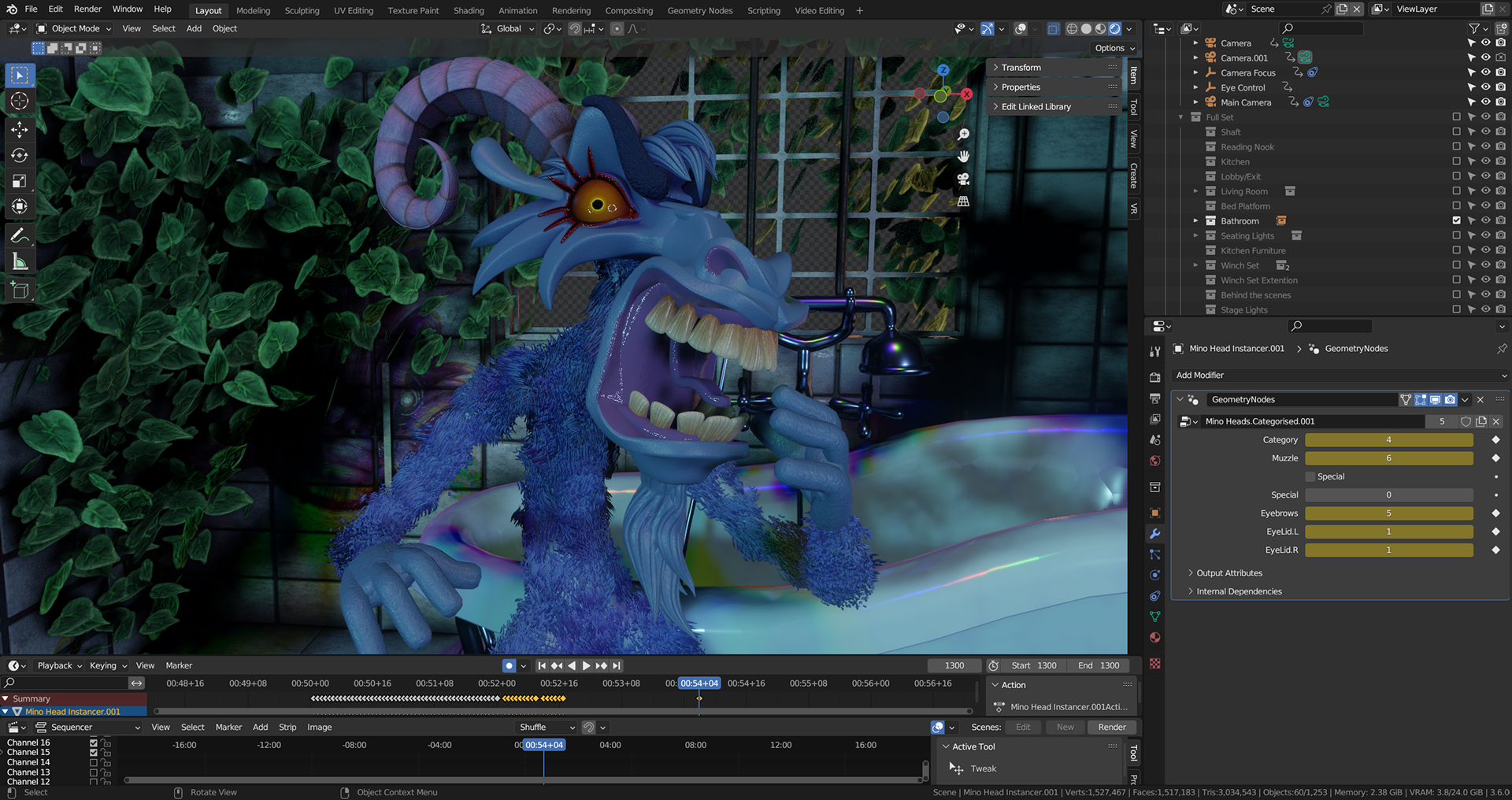
Task: Toggle X-ray mode in viewport header
Action: pyautogui.click(x=1053, y=28)
